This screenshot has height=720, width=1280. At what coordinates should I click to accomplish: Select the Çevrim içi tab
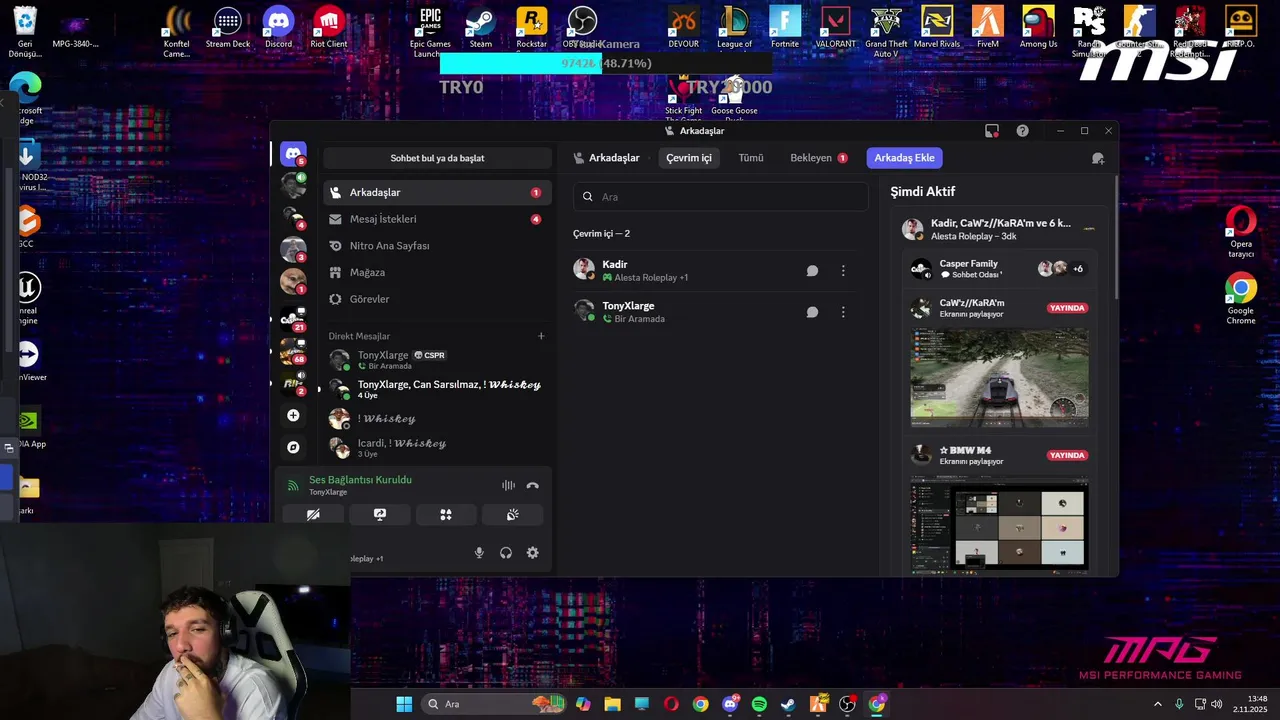click(689, 158)
